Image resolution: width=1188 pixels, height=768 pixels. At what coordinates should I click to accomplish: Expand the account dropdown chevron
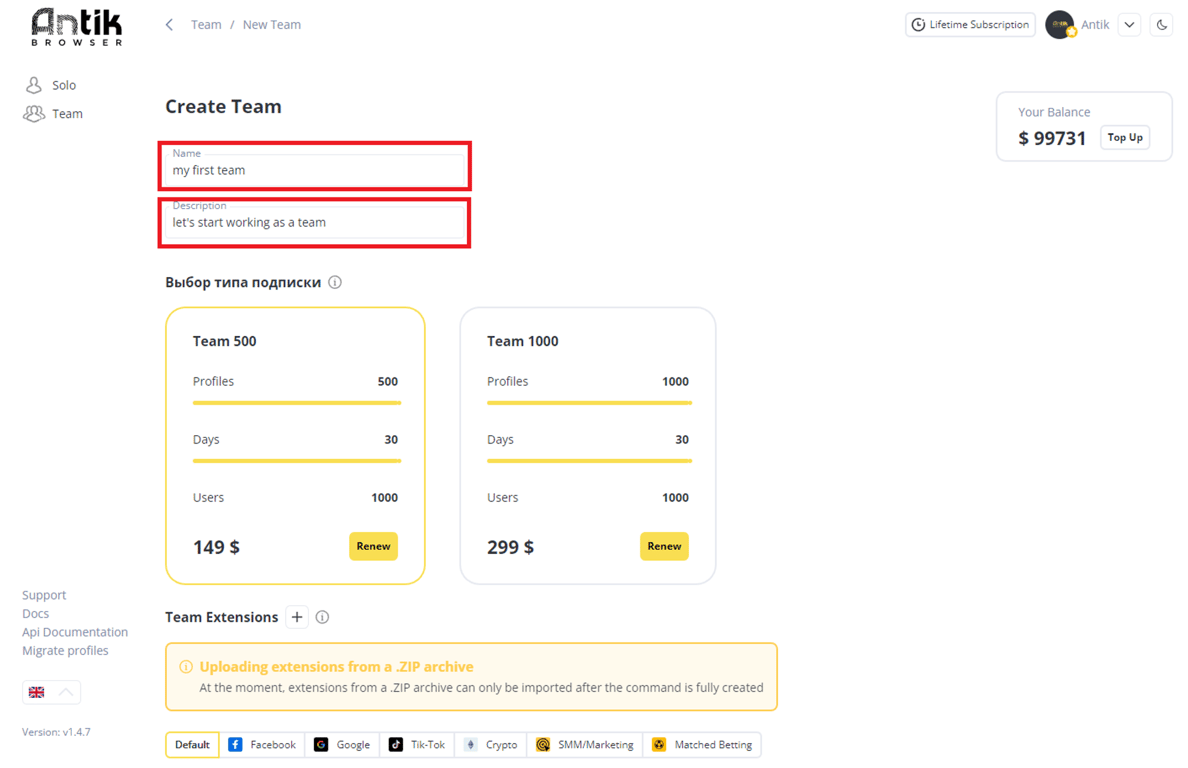pos(1129,24)
